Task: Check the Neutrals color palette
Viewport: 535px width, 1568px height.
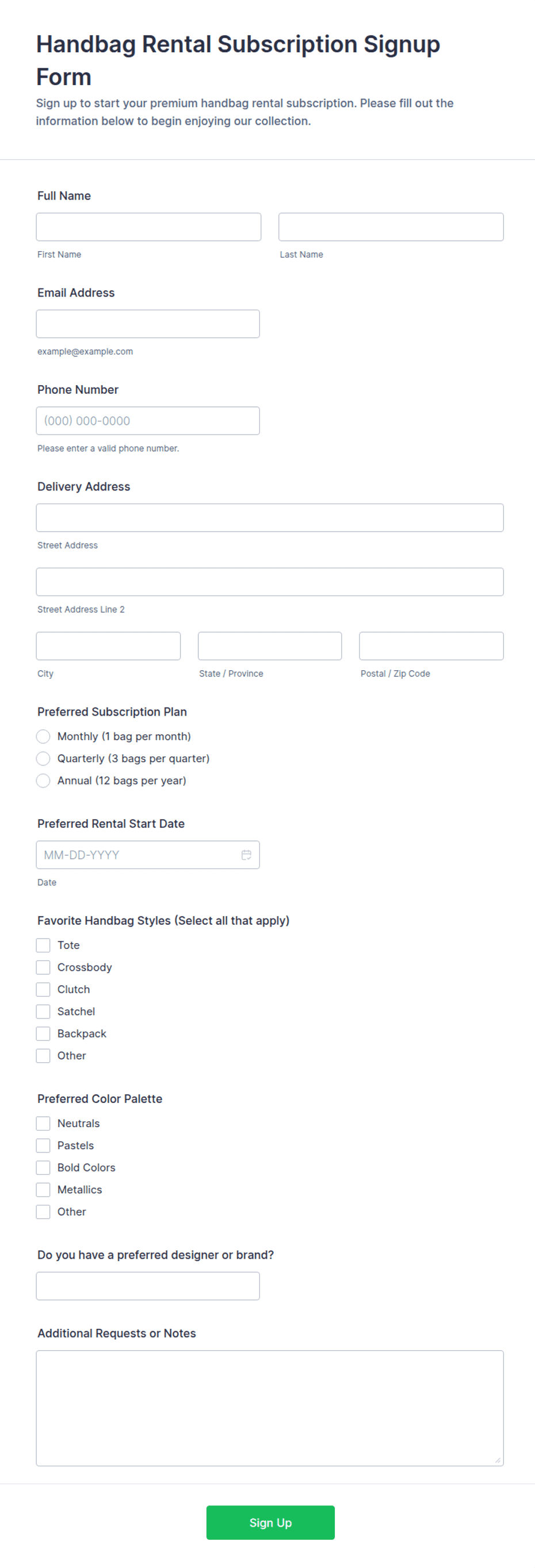Action: 43,1123
